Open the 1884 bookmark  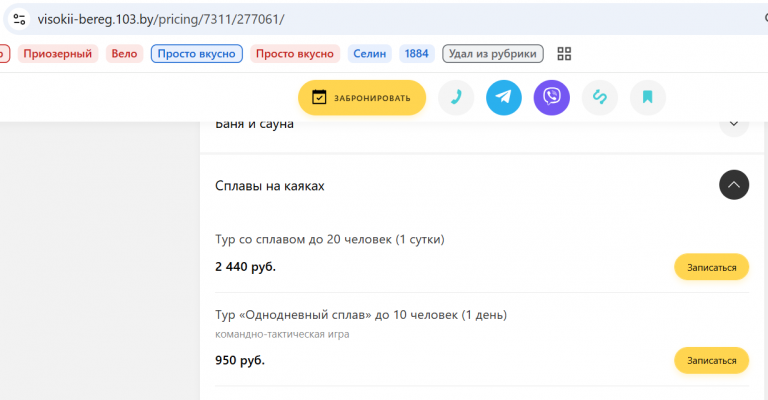[417, 54]
